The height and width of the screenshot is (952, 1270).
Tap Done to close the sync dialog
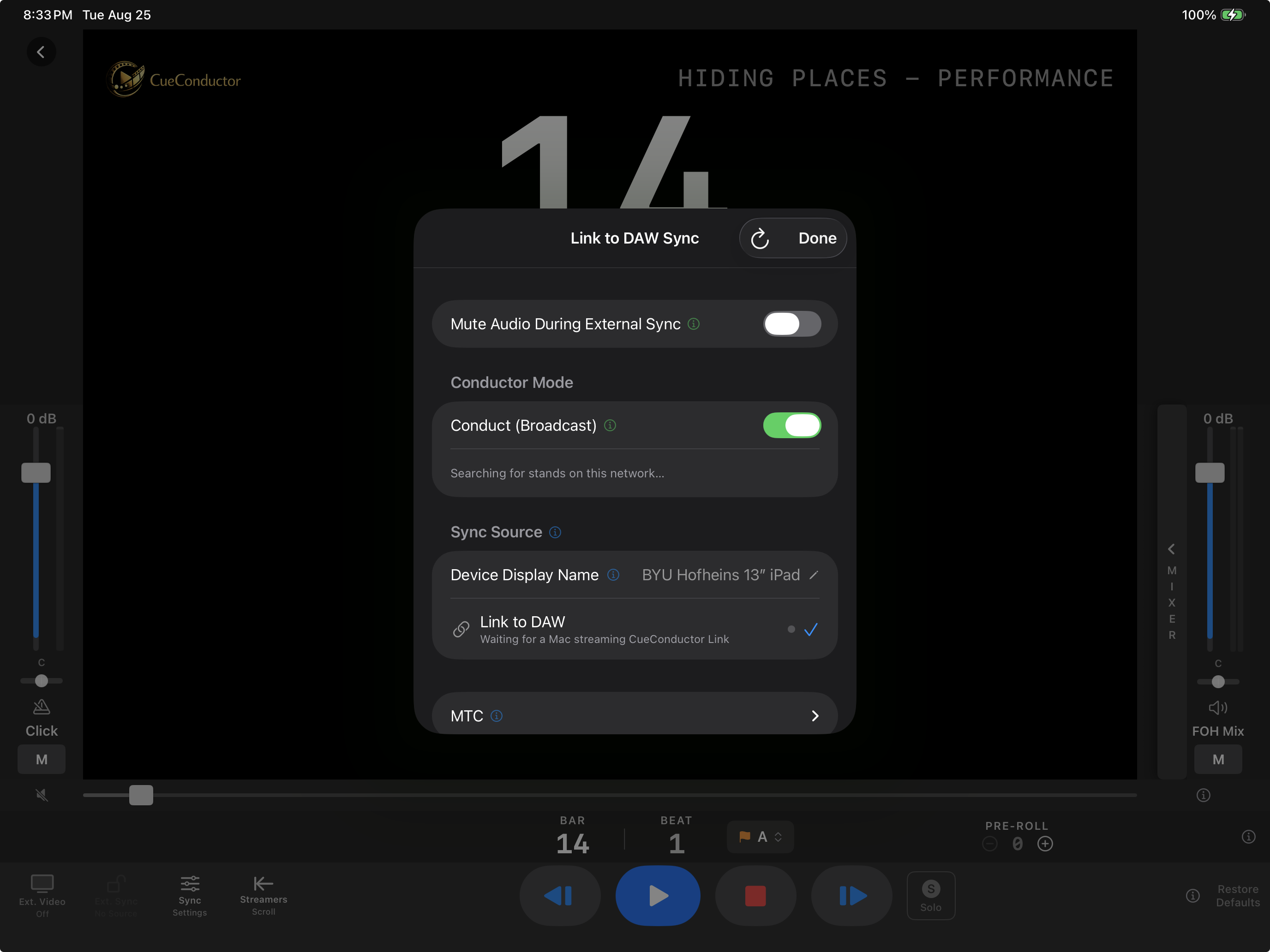817,238
